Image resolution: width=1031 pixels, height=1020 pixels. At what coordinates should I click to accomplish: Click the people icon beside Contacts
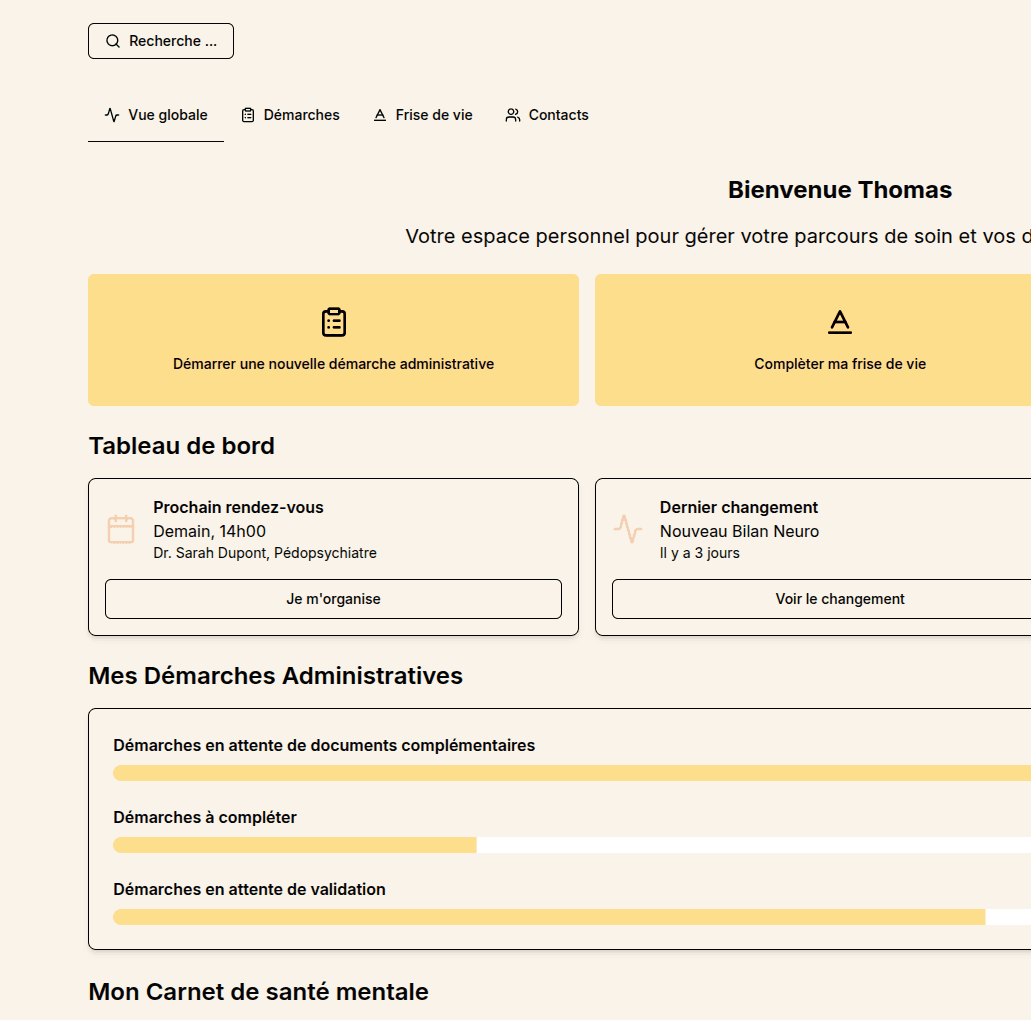pos(513,115)
